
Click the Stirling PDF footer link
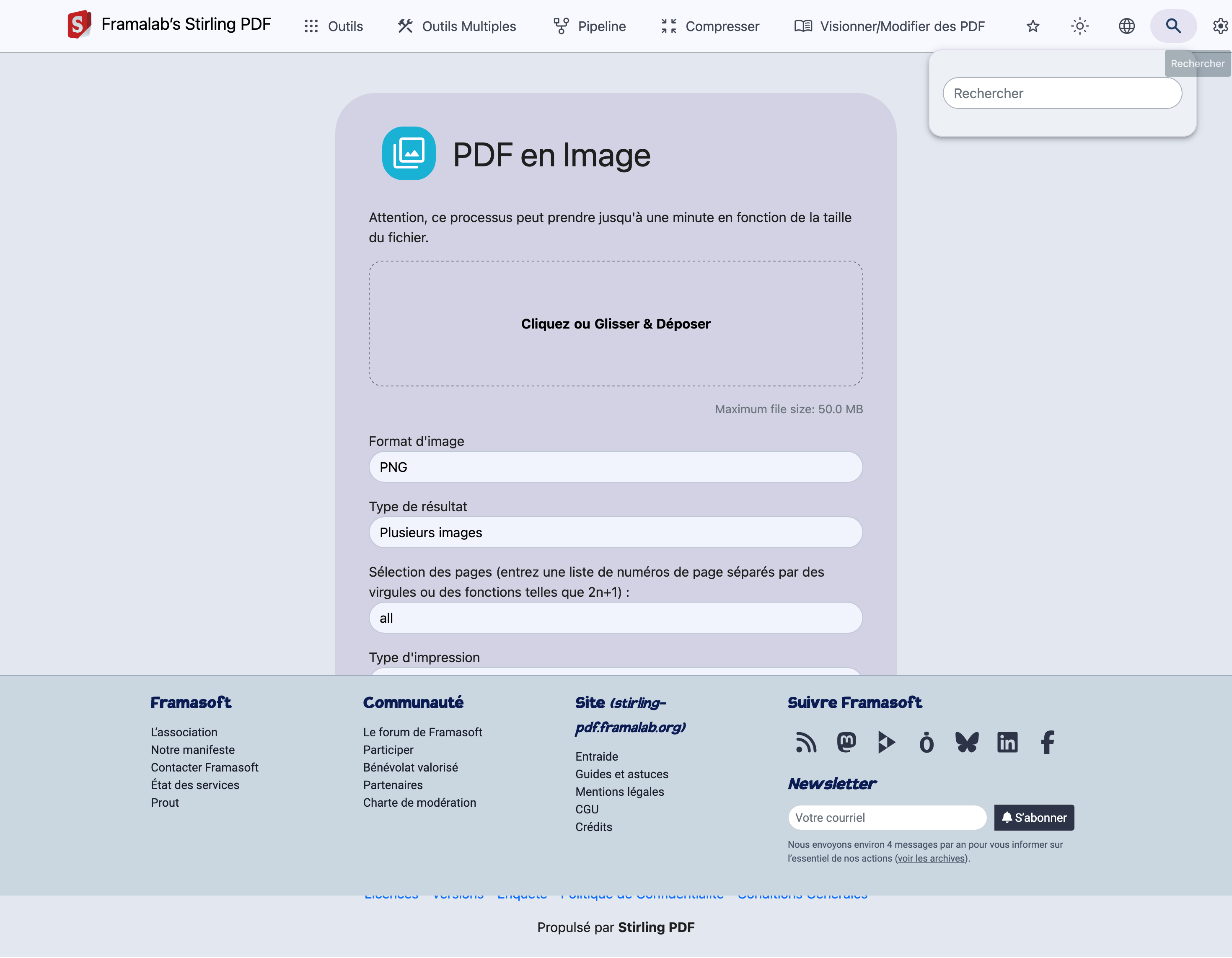click(x=656, y=927)
